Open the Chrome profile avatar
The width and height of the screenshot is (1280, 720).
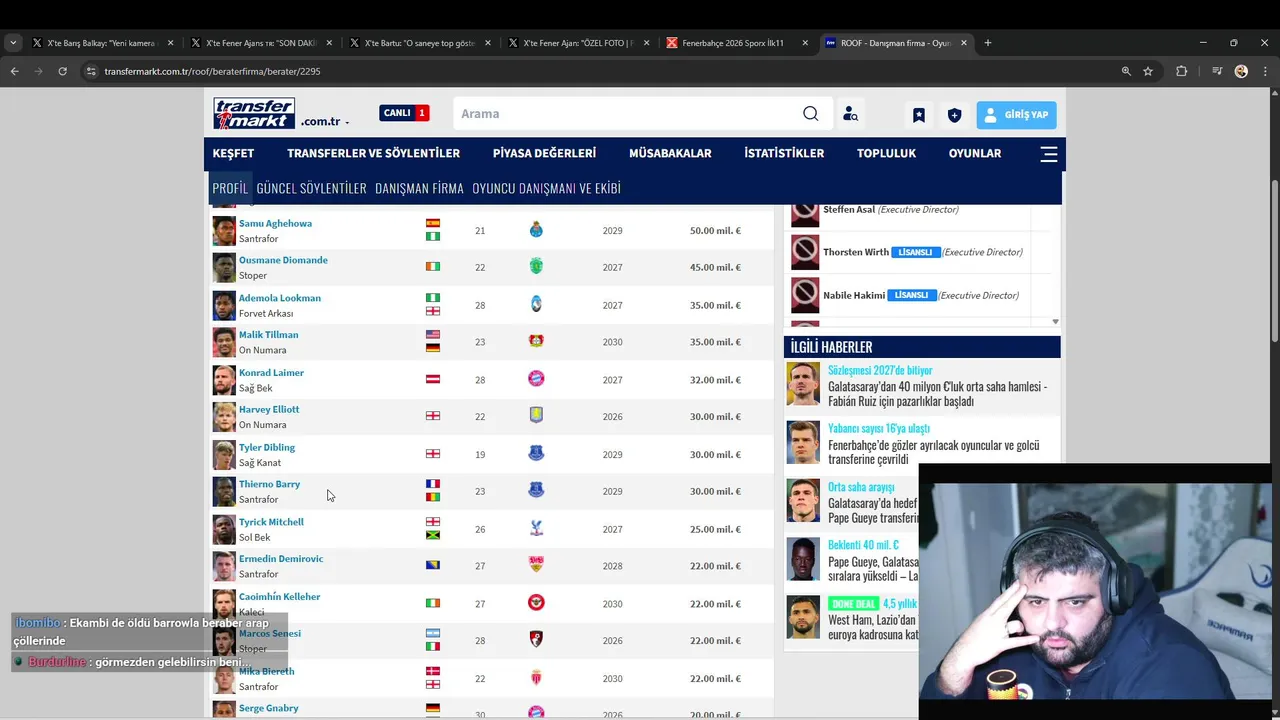click(x=1241, y=71)
